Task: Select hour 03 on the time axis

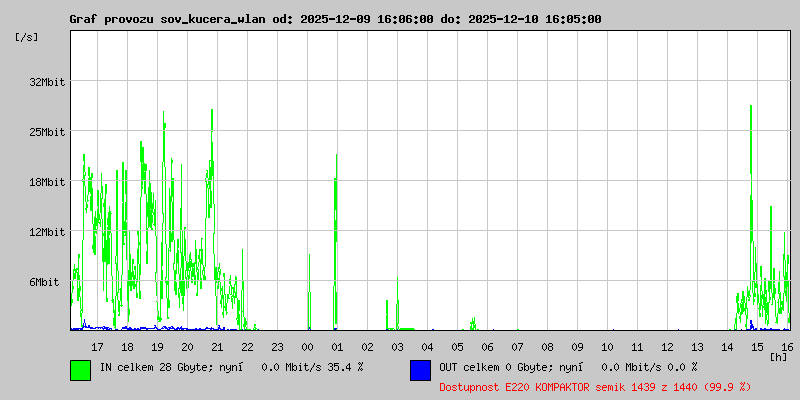Action: 397,346
